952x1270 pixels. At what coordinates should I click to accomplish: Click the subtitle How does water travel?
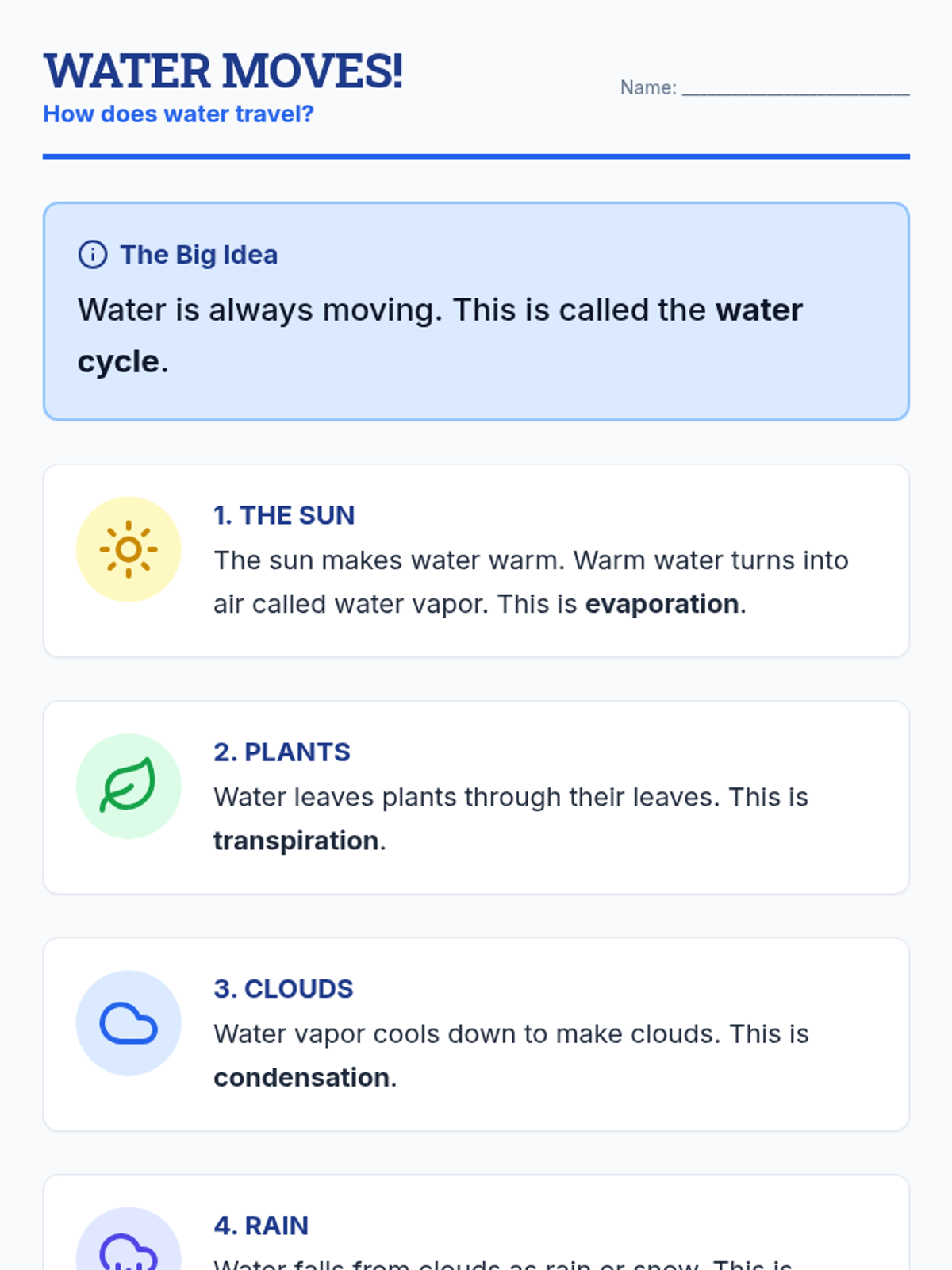[x=178, y=114]
